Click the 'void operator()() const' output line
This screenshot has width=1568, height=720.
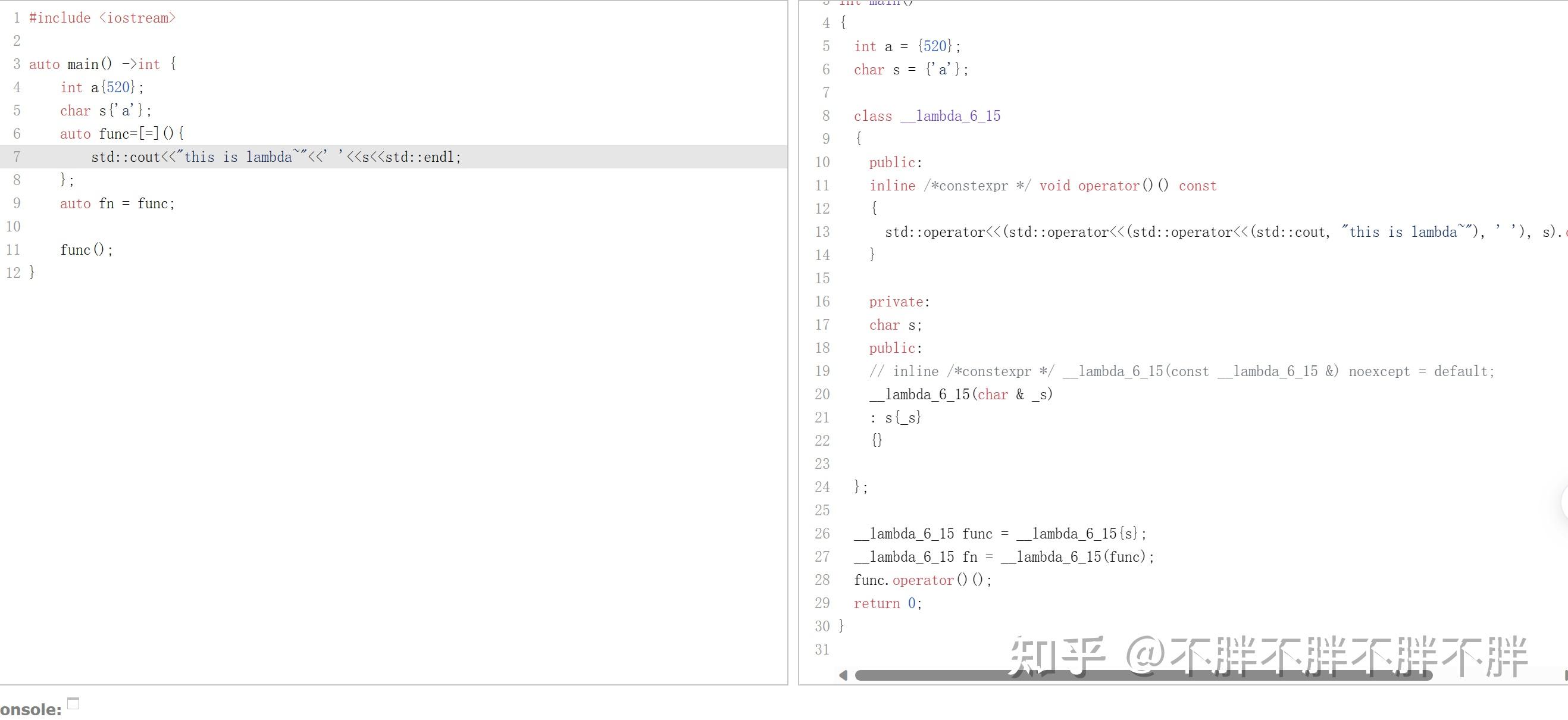pos(1127,186)
